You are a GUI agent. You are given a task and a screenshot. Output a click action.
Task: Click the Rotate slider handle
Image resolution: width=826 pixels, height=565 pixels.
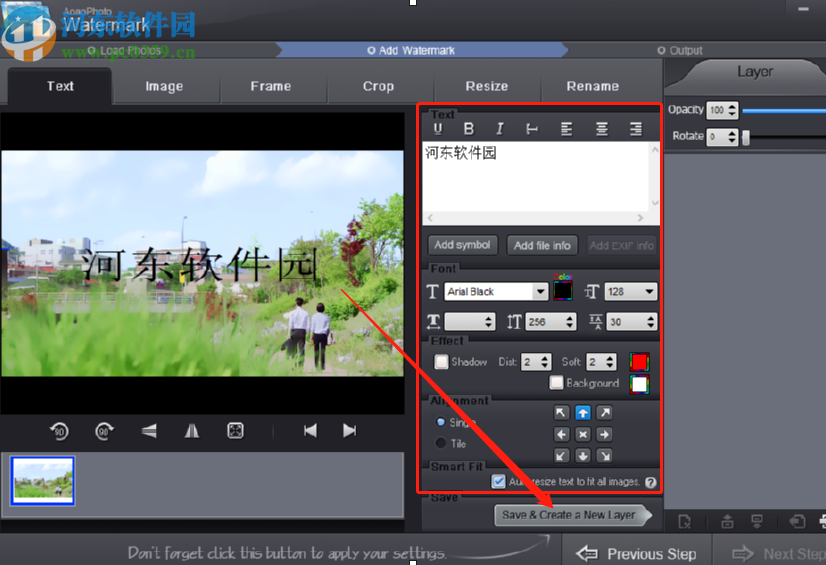click(745, 137)
